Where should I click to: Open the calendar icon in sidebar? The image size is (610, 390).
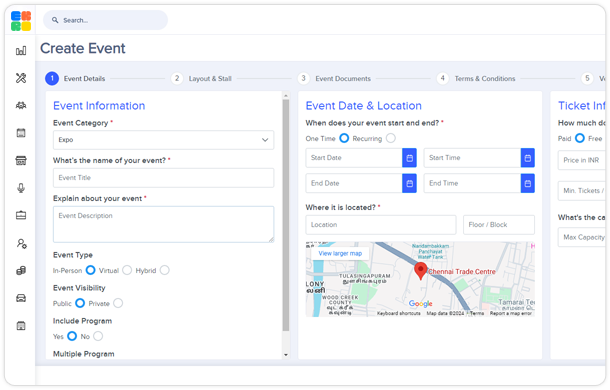coord(21,133)
